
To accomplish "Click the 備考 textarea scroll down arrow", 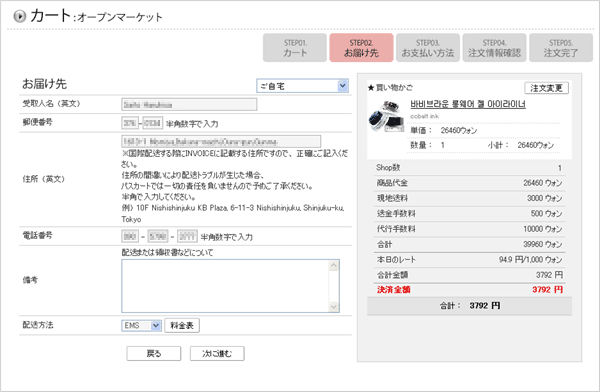I will coord(334,307).
